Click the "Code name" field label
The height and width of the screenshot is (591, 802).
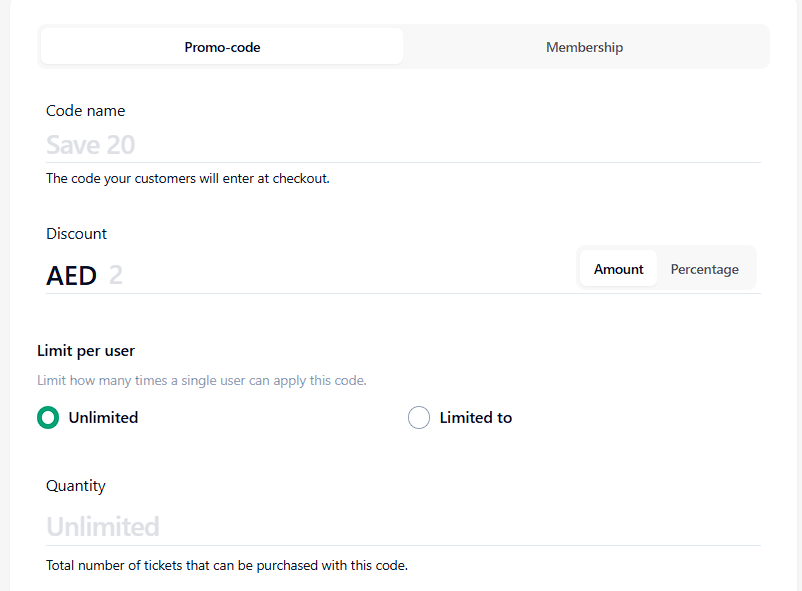point(86,111)
